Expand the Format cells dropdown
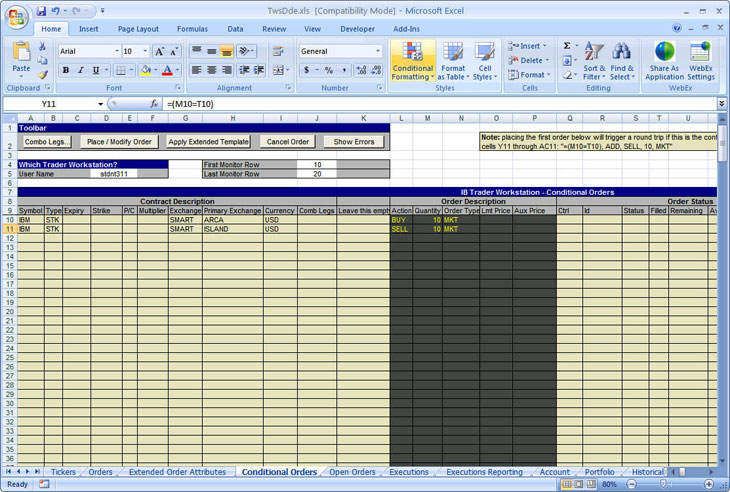 point(549,74)
